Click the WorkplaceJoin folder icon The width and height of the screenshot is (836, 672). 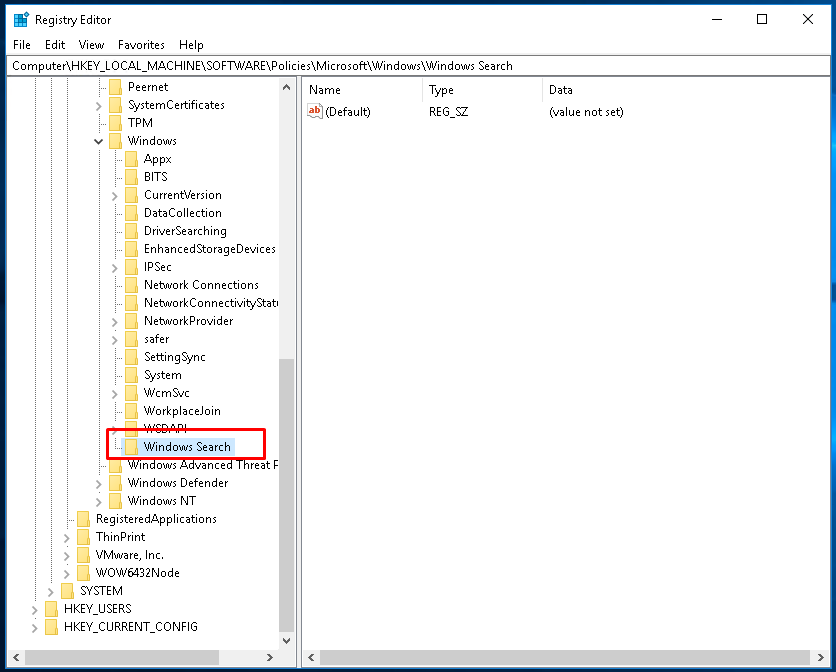(131, 411)
